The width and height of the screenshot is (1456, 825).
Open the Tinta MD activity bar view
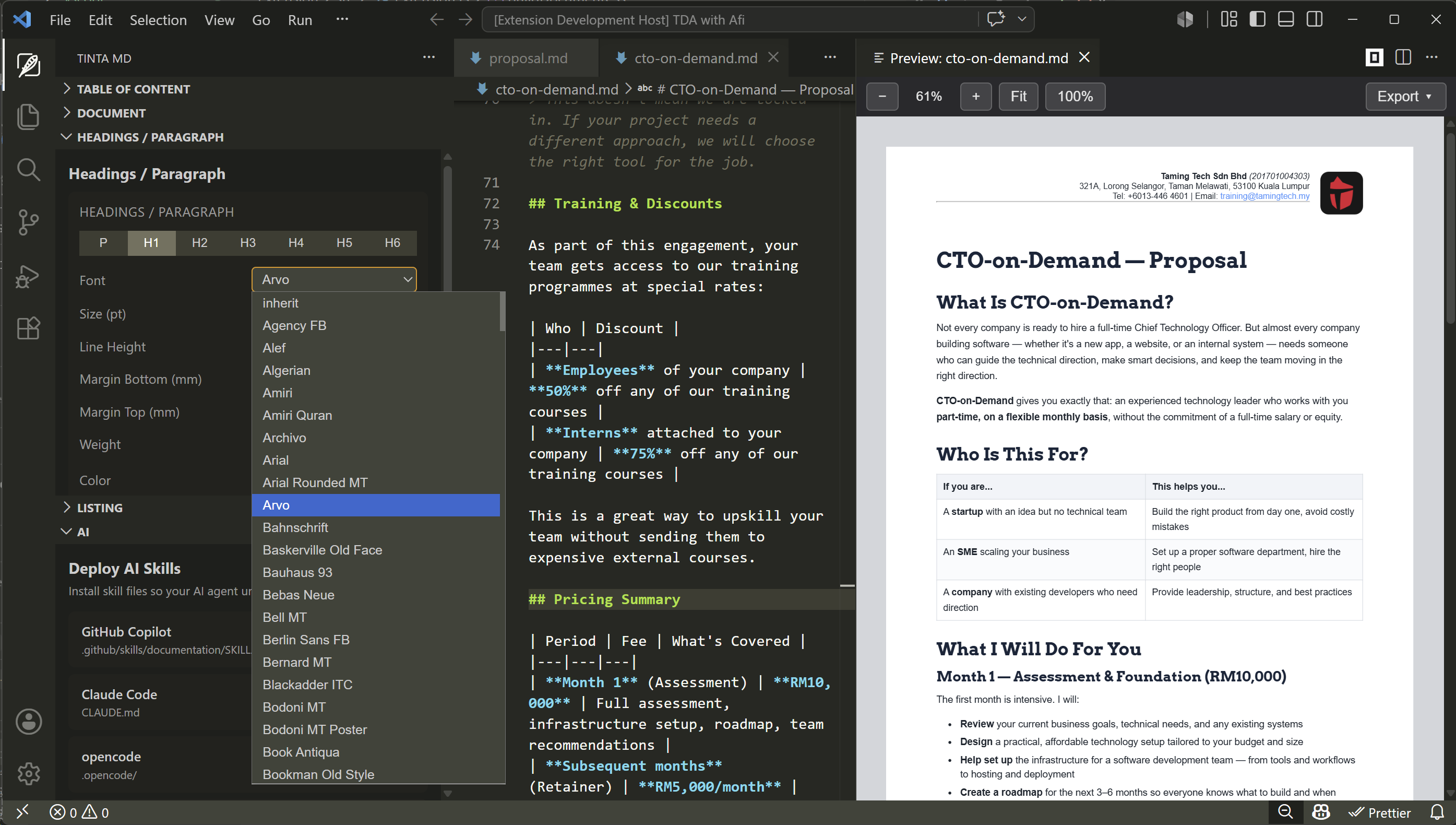28,65
